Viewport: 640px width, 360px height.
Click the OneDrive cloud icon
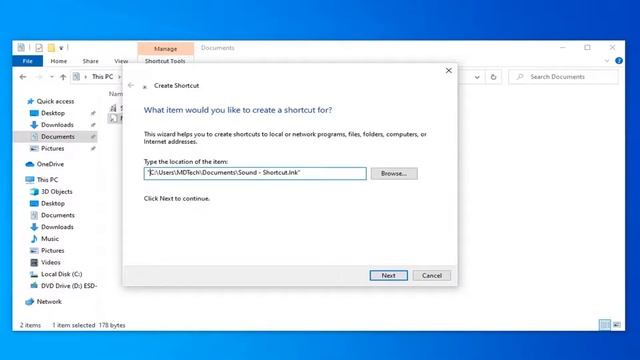[x=29, y=164]
